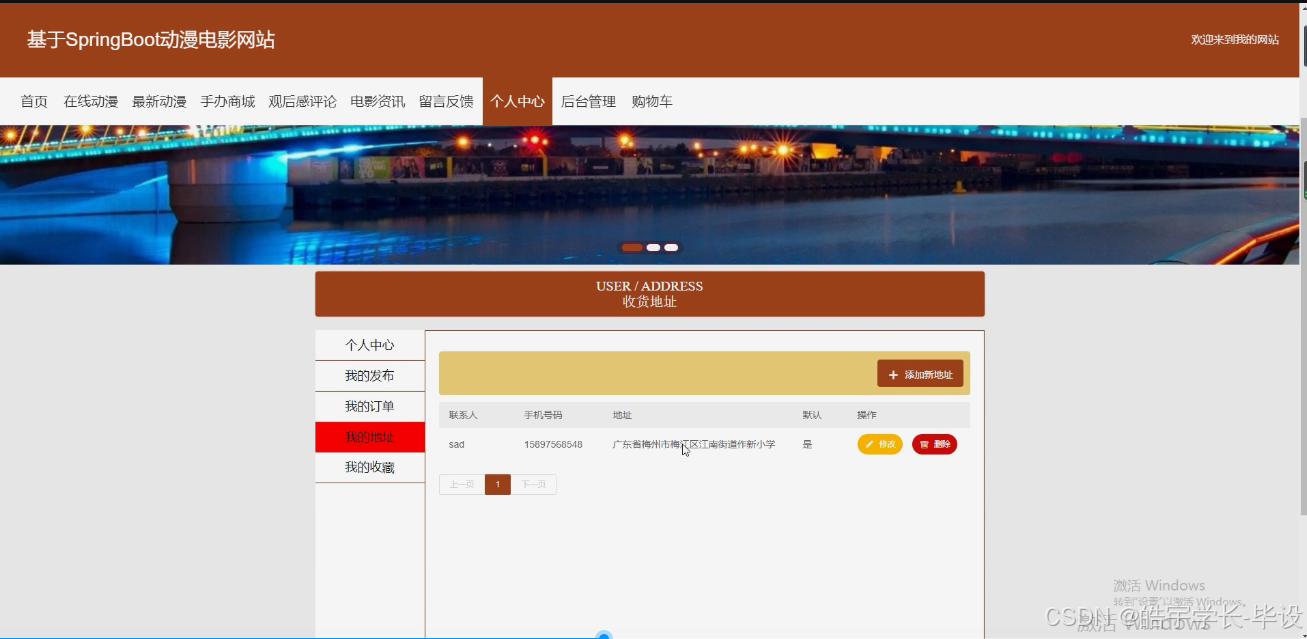Select 我的发布 in the sidebar
The width and height of the screenshot is (1307, 639).
pyautogui.click(x=370, y=375)
